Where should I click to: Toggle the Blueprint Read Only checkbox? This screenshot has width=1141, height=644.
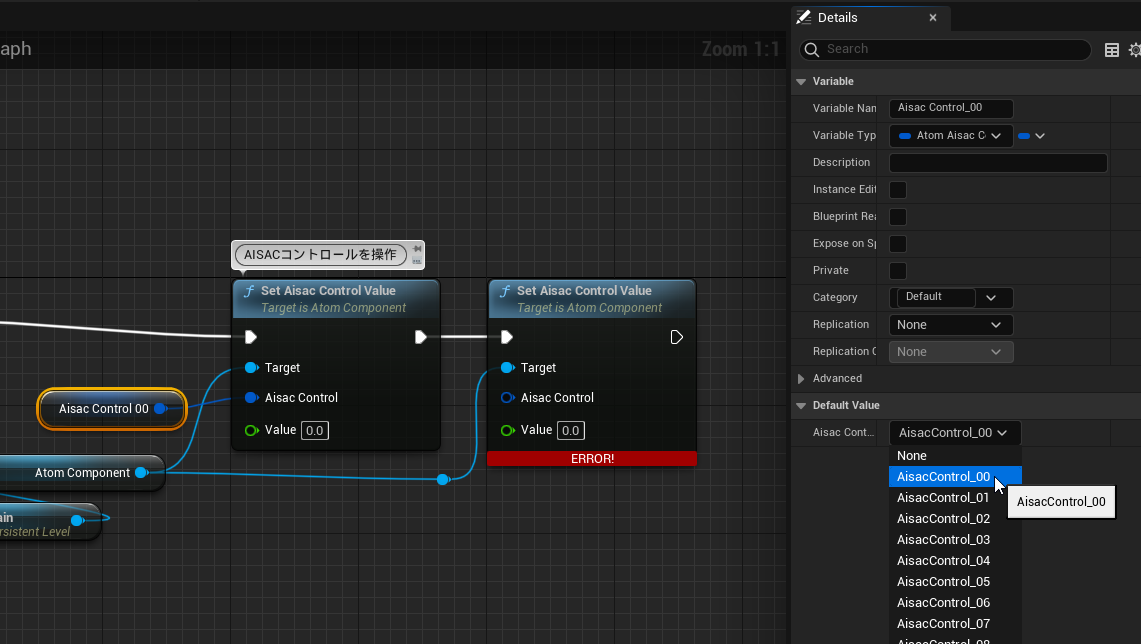(x=898, y=216)
